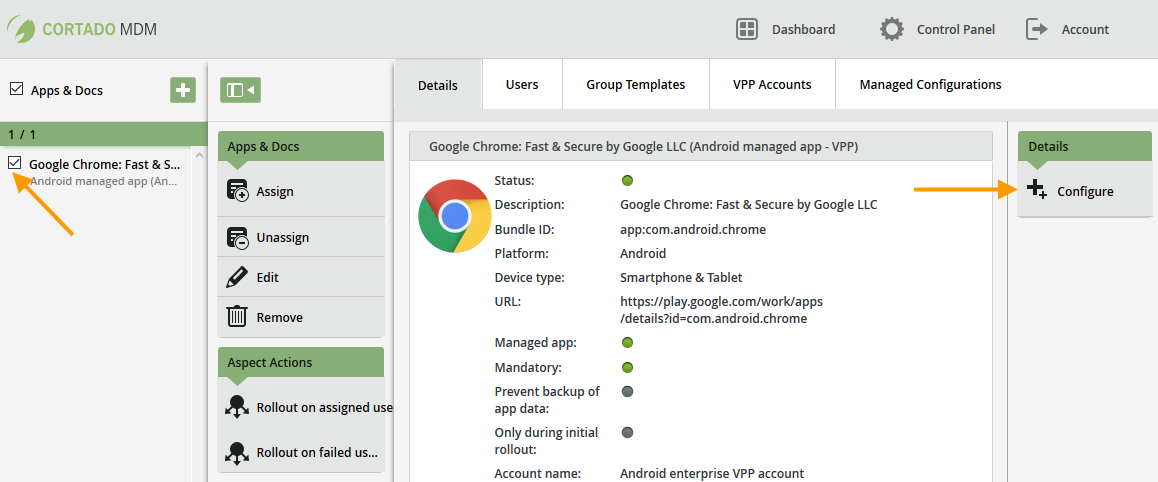Click the Managed app green indicator

628,342
